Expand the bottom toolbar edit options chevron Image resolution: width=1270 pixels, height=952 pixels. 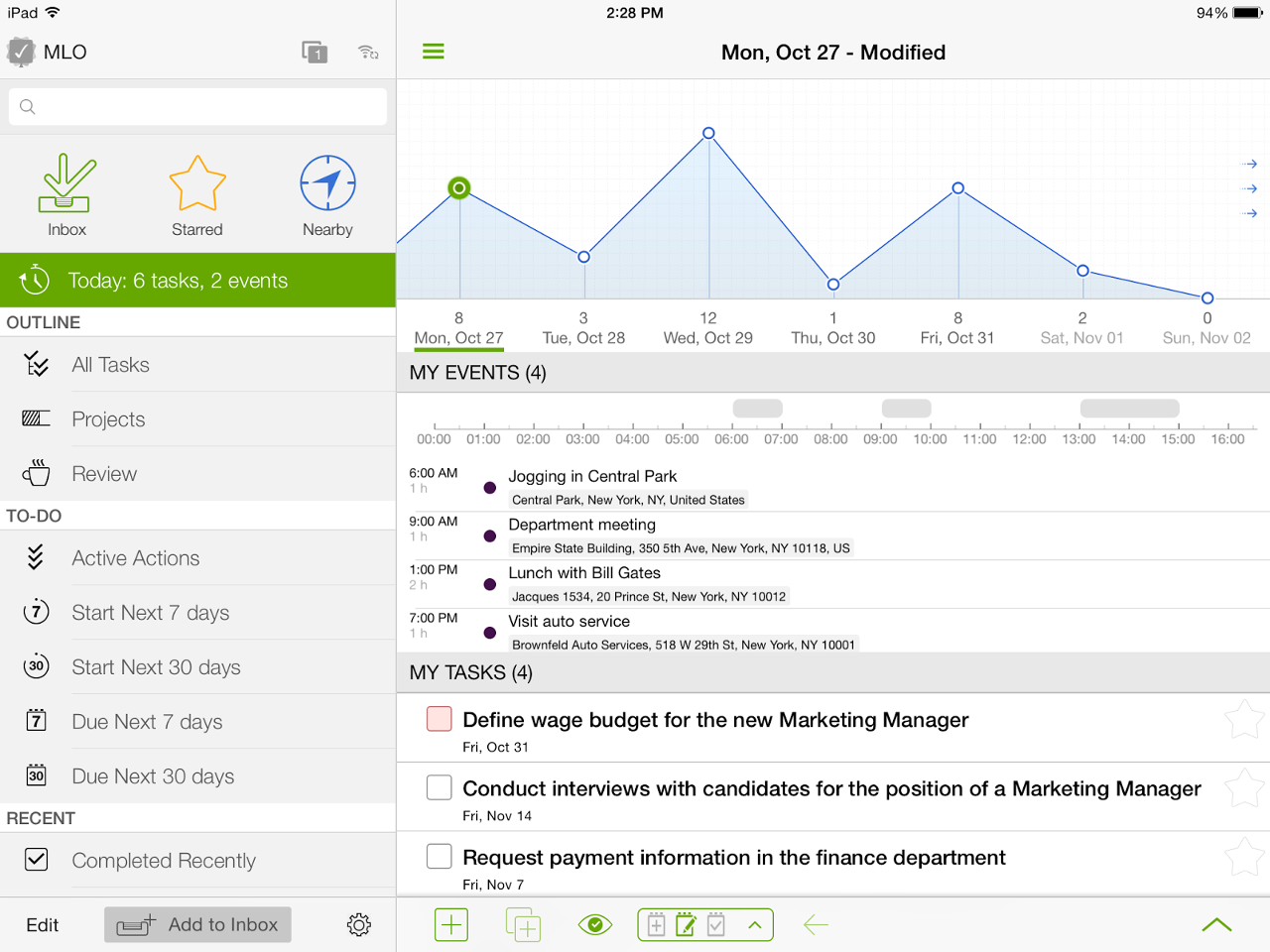755,925
